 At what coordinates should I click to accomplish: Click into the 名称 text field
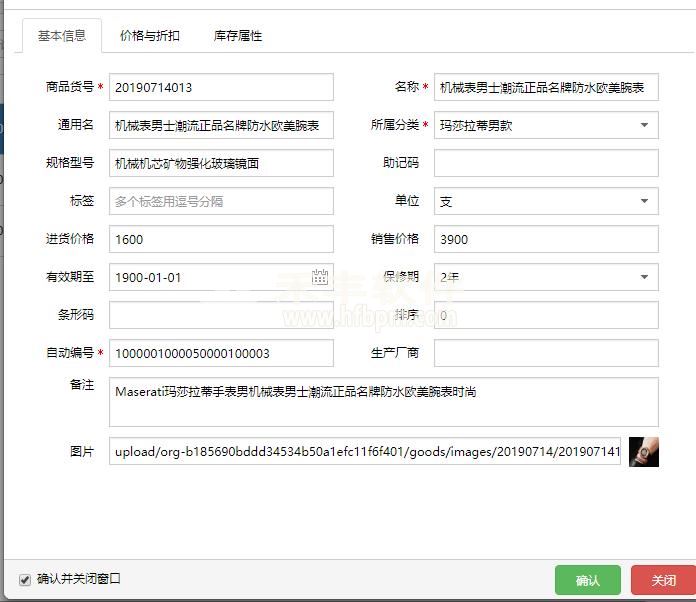(546, 87)
